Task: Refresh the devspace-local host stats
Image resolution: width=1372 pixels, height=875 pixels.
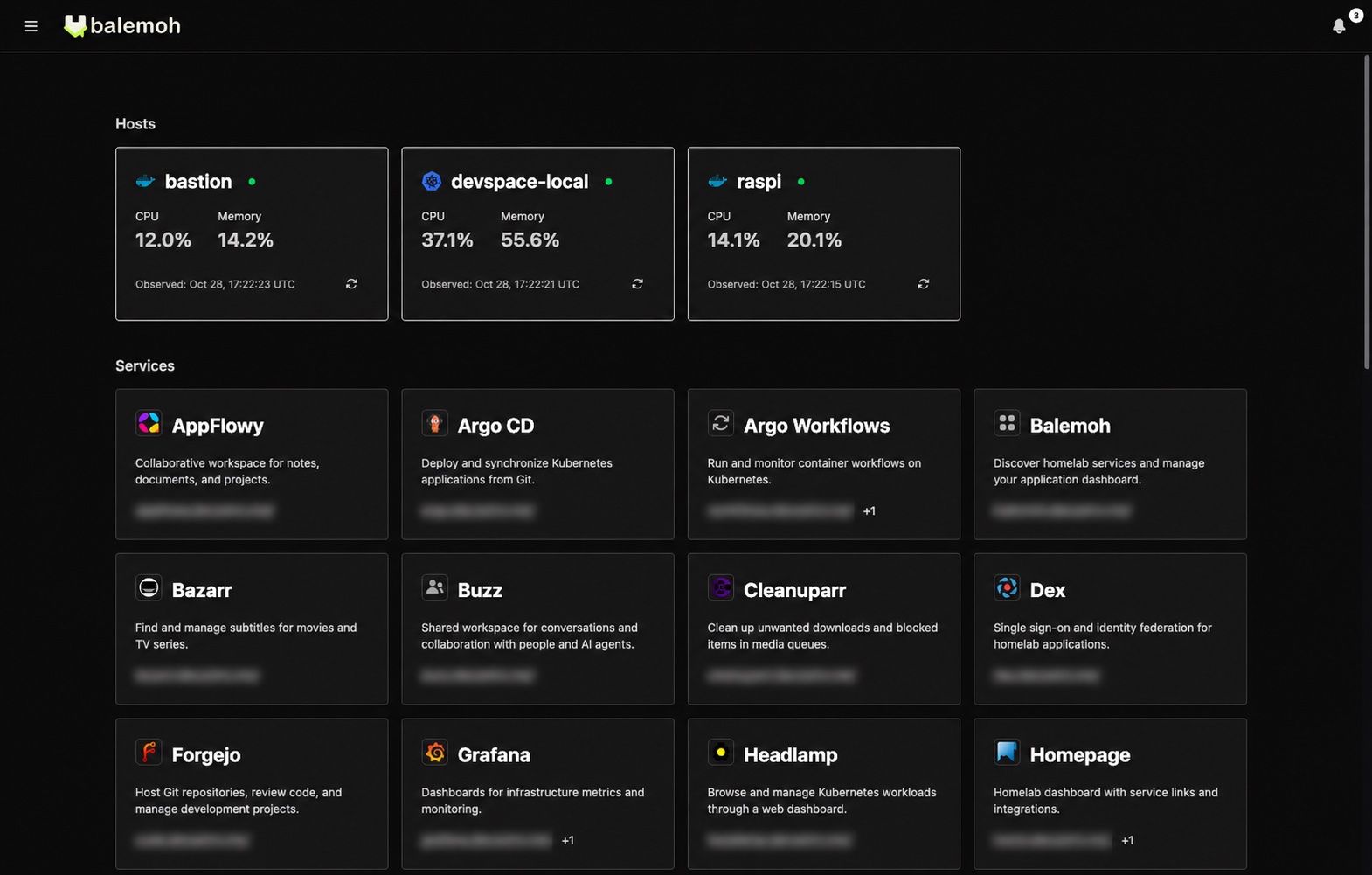Action: (637, 284)
